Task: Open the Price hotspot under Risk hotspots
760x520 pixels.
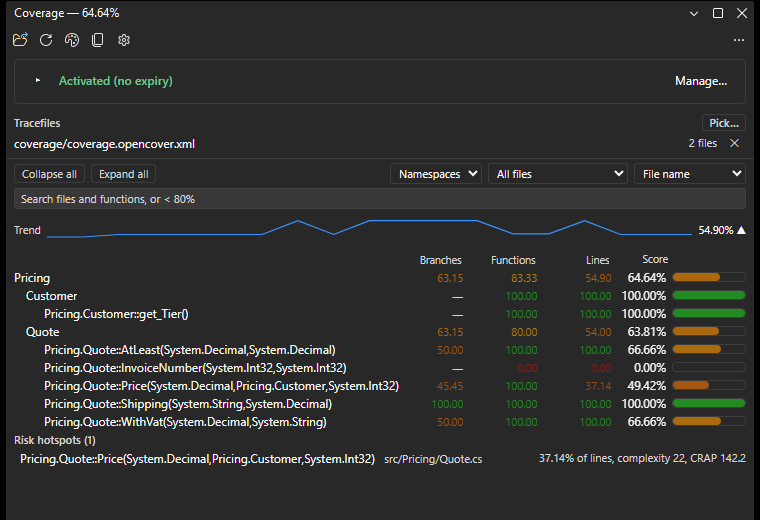Action: tap(197, 458)
